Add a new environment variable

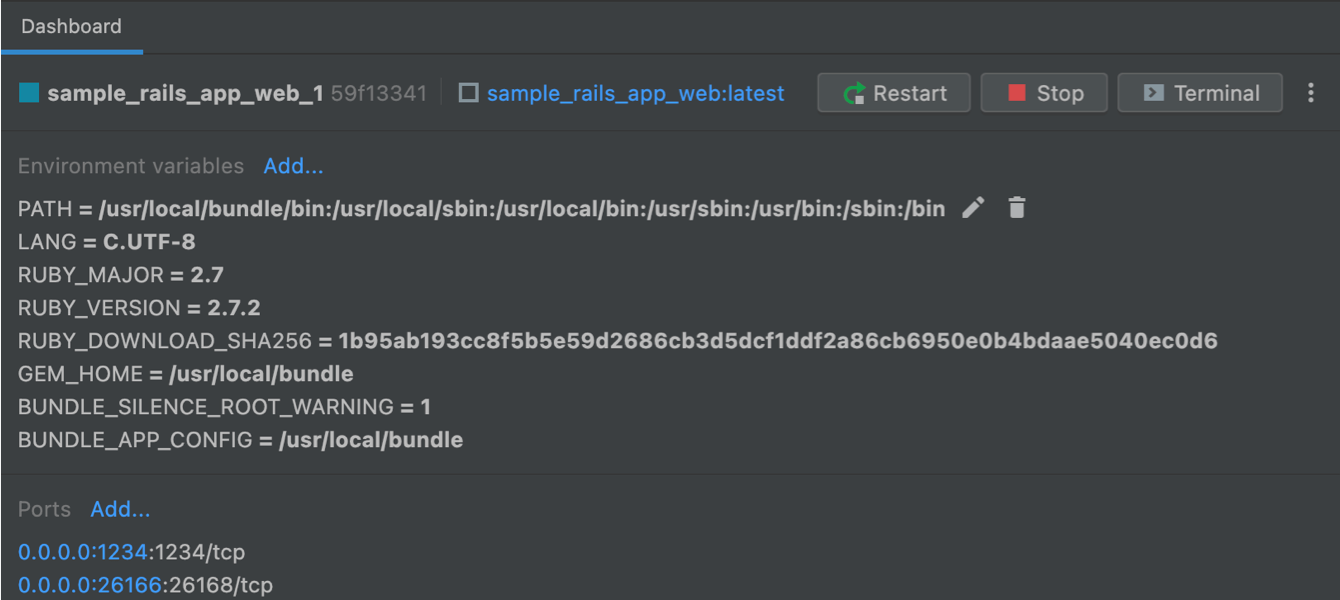tap(293, 166)
